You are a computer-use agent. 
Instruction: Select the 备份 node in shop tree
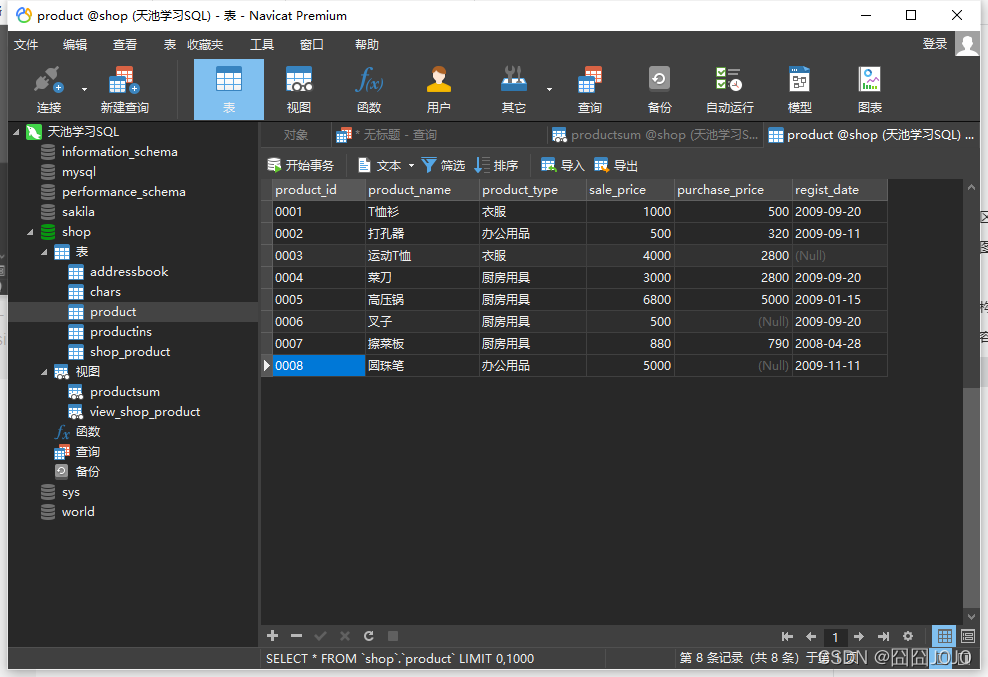(87, 472)
